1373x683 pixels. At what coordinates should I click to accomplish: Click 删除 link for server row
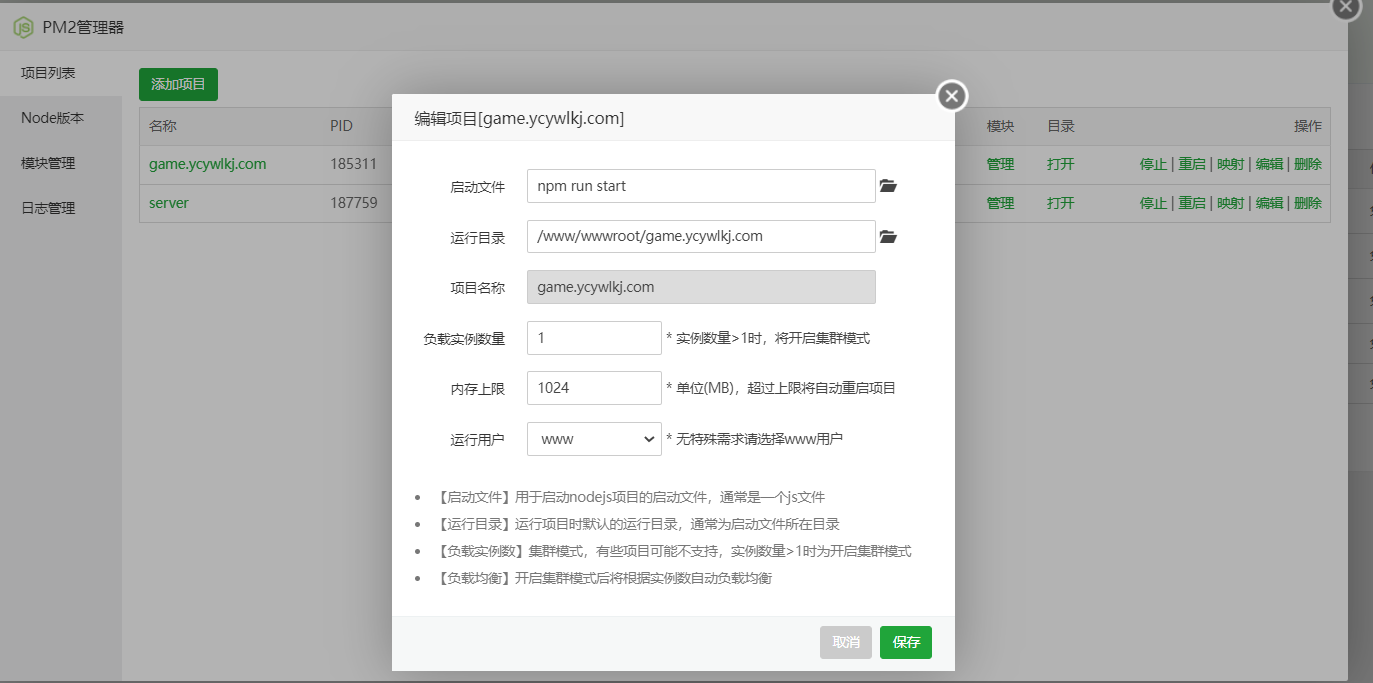[x=1307, y=203]
